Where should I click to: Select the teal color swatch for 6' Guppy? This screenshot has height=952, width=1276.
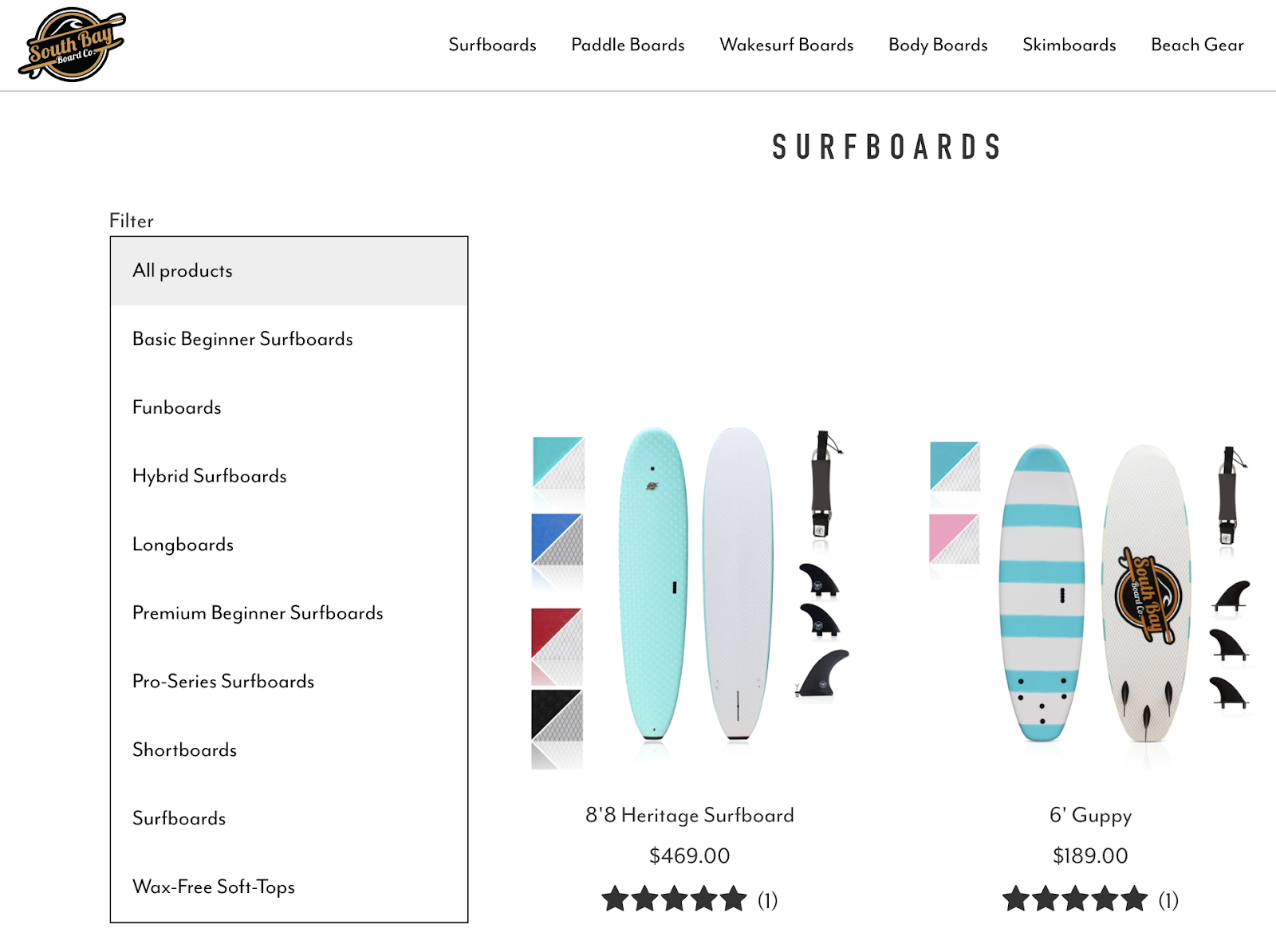click(955, 466)
